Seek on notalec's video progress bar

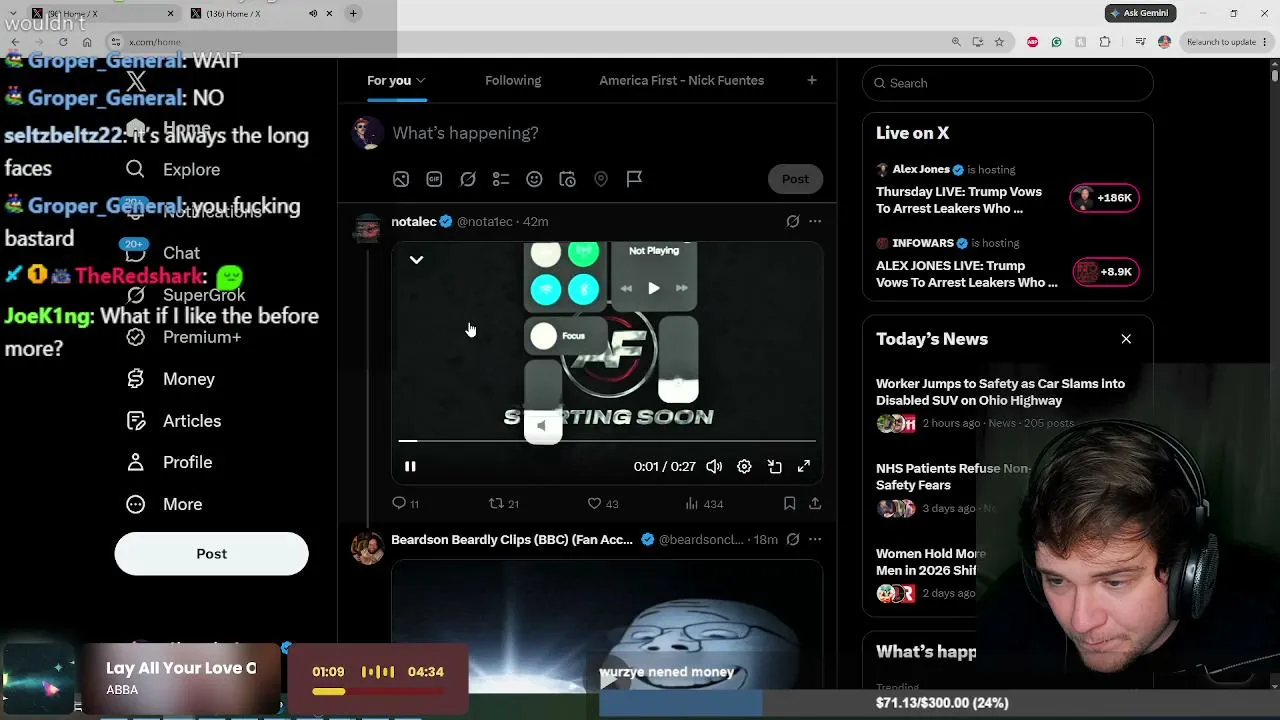[607, 440]
